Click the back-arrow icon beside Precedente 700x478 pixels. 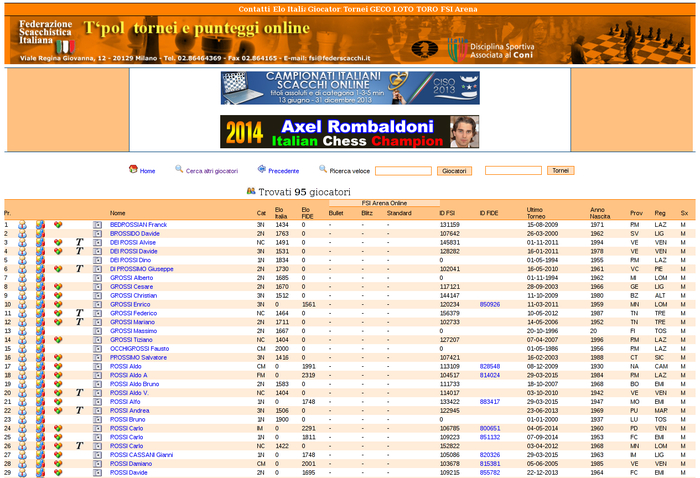click(262, 169)
